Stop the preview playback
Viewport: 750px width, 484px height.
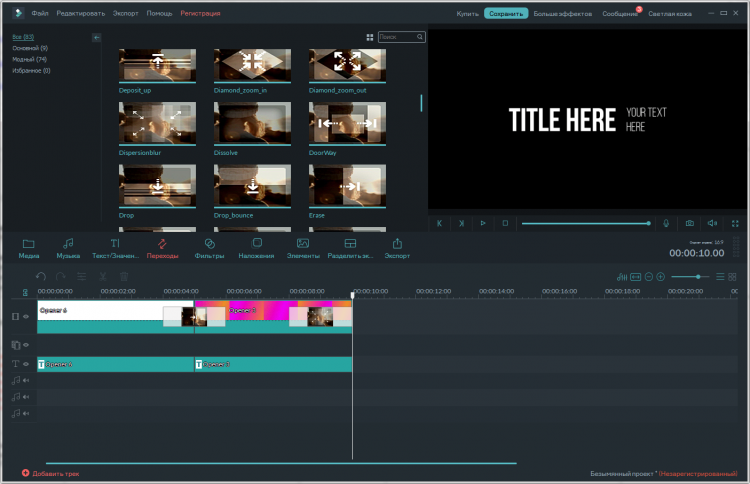[x=505, y=223]
